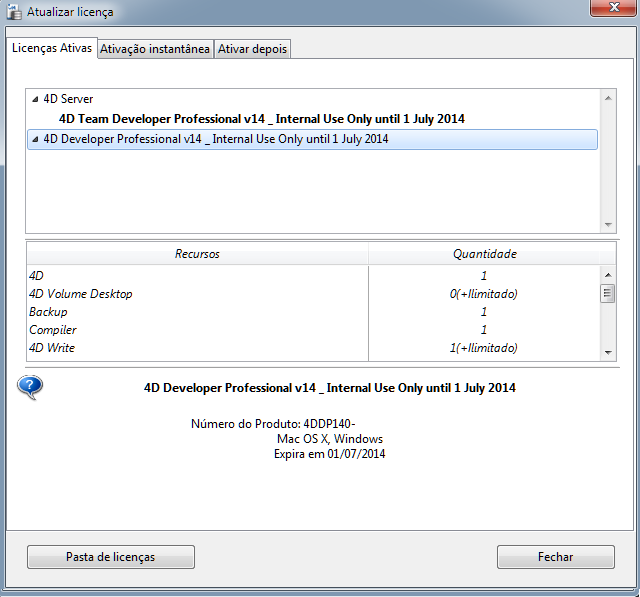
Task: Click the resources list scrollbar thumb
Action: tap(608, 293)
